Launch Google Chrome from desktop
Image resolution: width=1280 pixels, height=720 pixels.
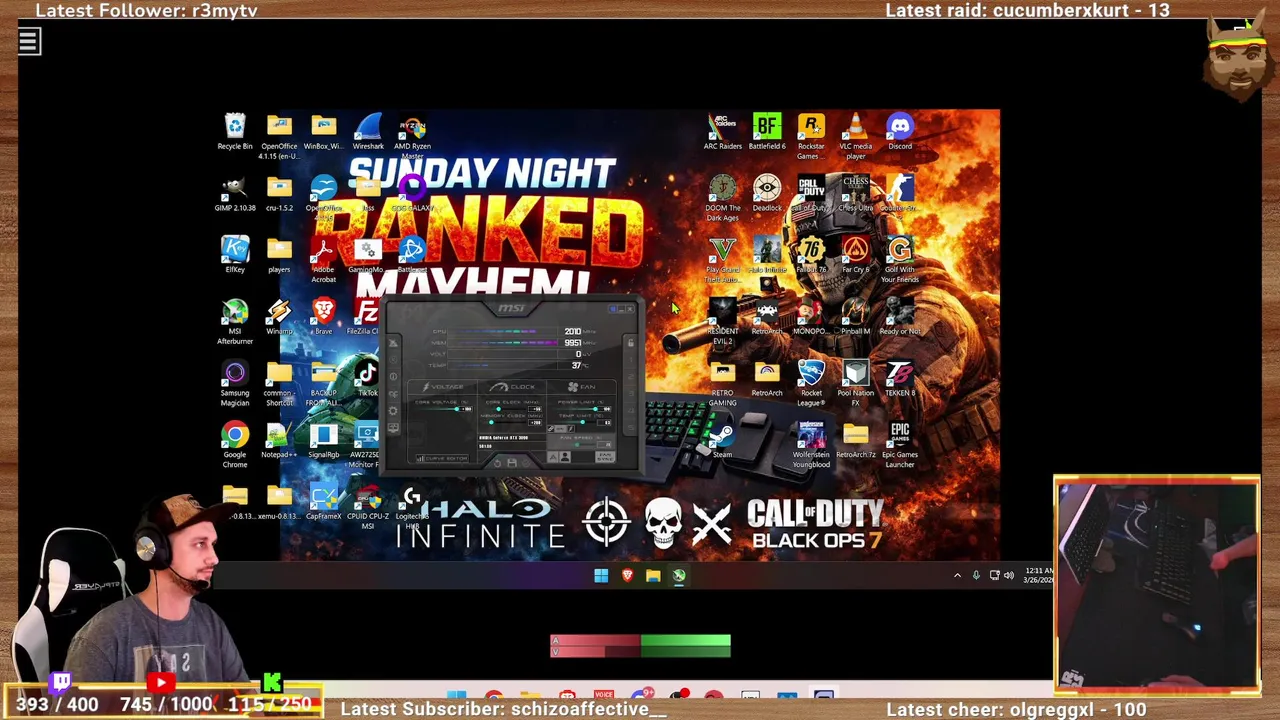coord(235,445)
